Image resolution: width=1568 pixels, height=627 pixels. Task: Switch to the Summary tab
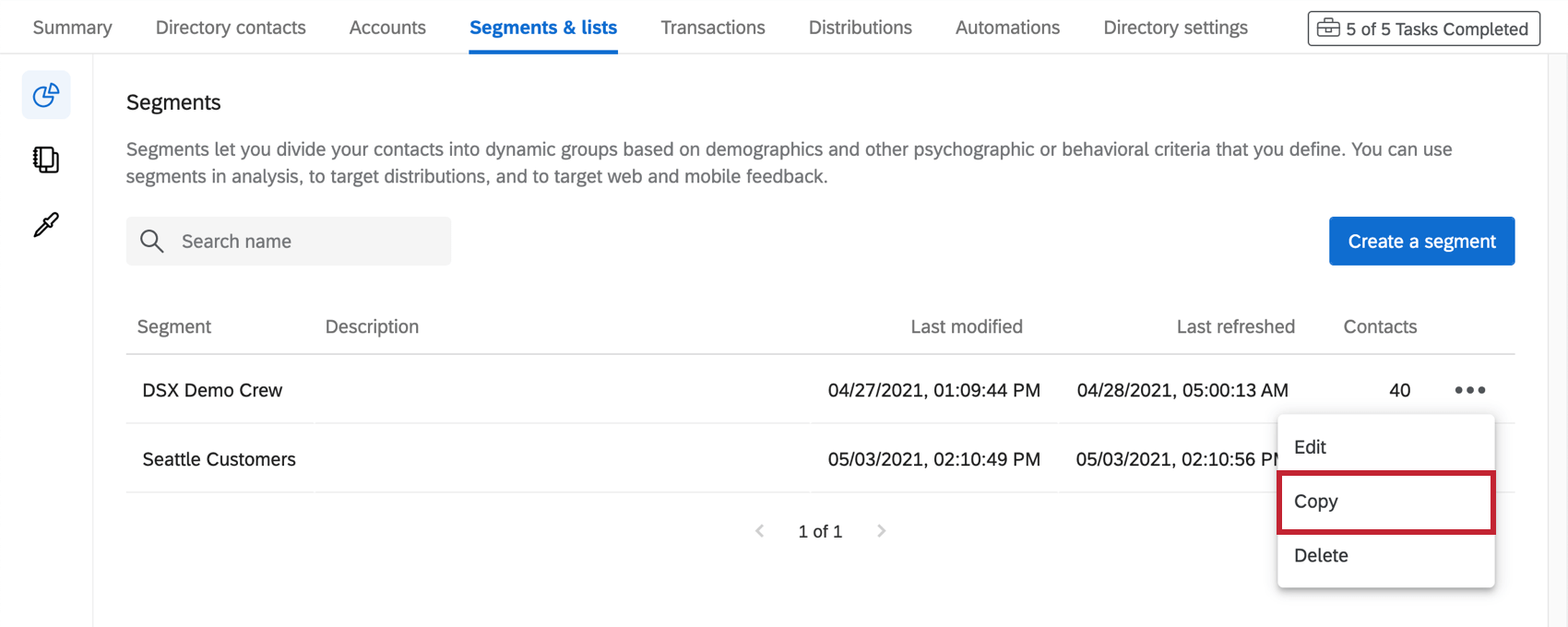point(72,28)
